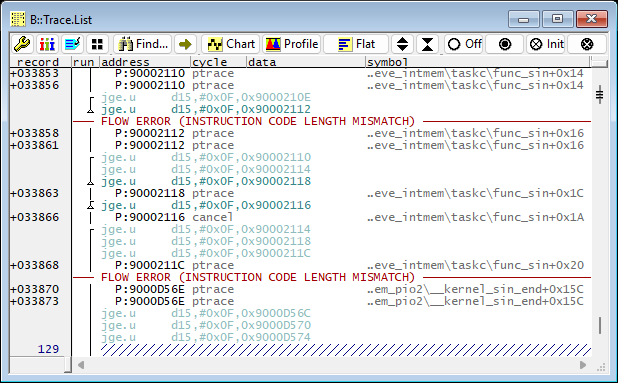Click symbol func_sin+0x20
The image size is (619, 383).
point(475,265)
